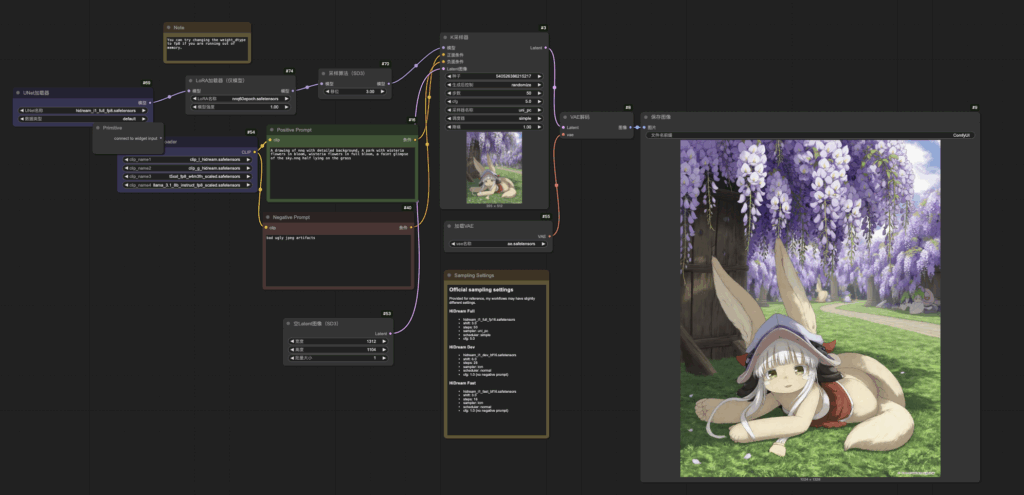Open the 采样器名称 uni_pc combo
Viewport: 1024px width, 495px height.
click(x=494, y=110)
